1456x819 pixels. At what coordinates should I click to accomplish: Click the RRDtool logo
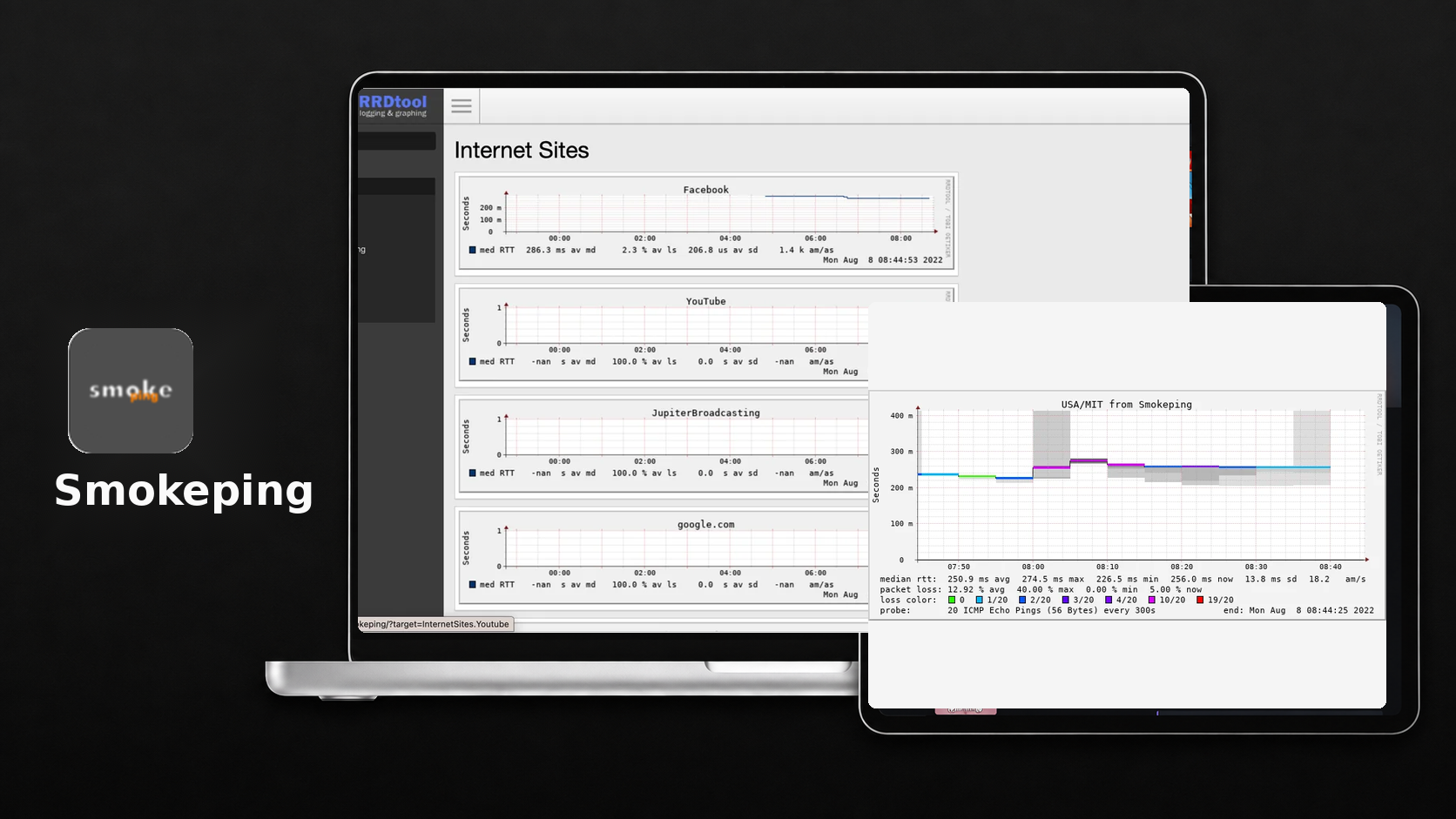point(394,105)
